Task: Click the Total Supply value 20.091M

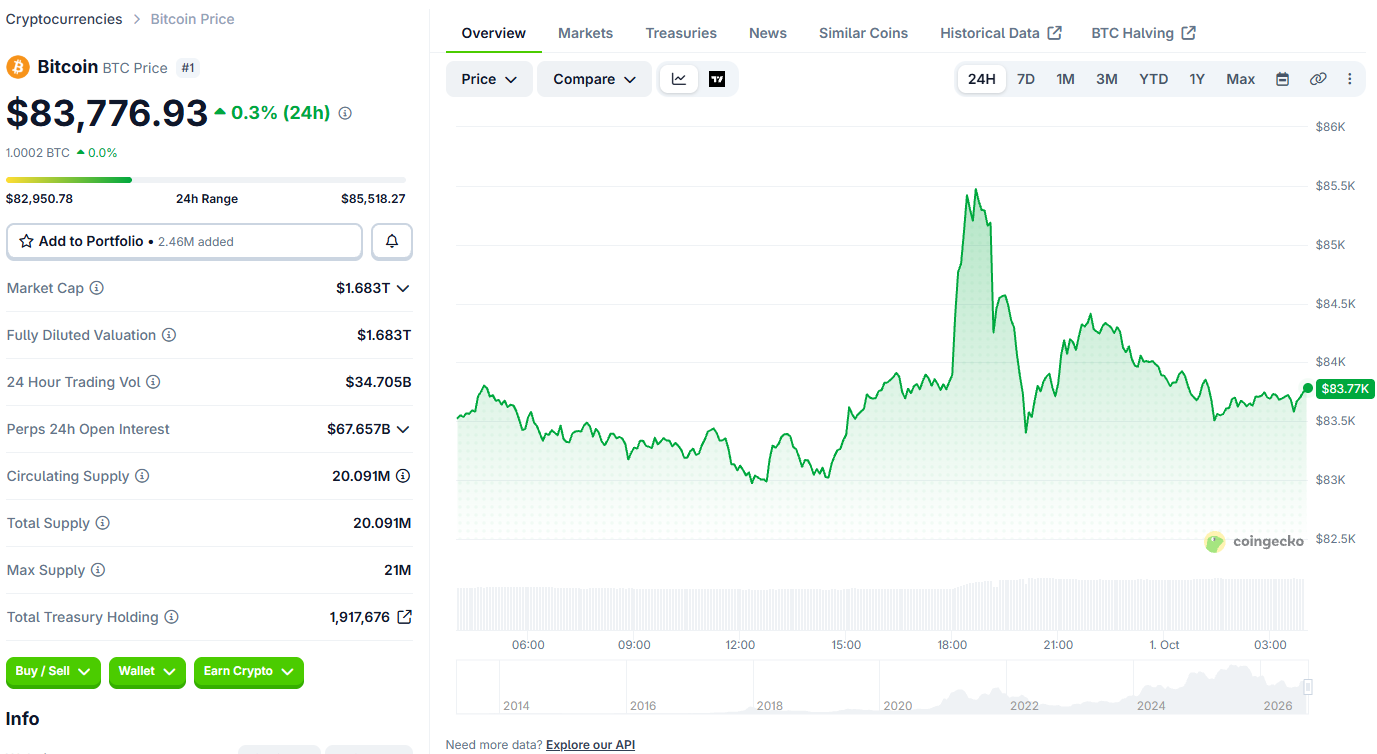Action: click(x=382, y=523)
